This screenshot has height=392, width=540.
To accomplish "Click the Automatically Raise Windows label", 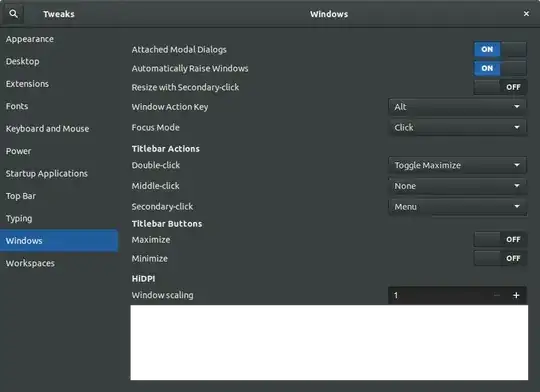I will 190,69.
